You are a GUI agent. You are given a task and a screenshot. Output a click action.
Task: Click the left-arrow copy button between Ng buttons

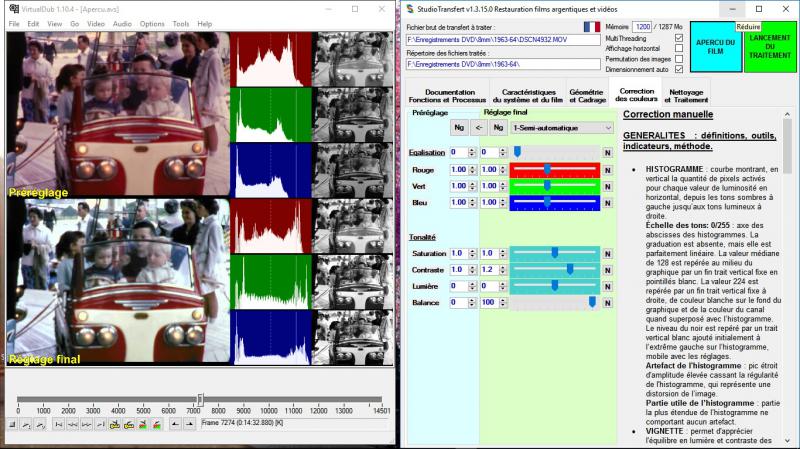pos(479,128)
